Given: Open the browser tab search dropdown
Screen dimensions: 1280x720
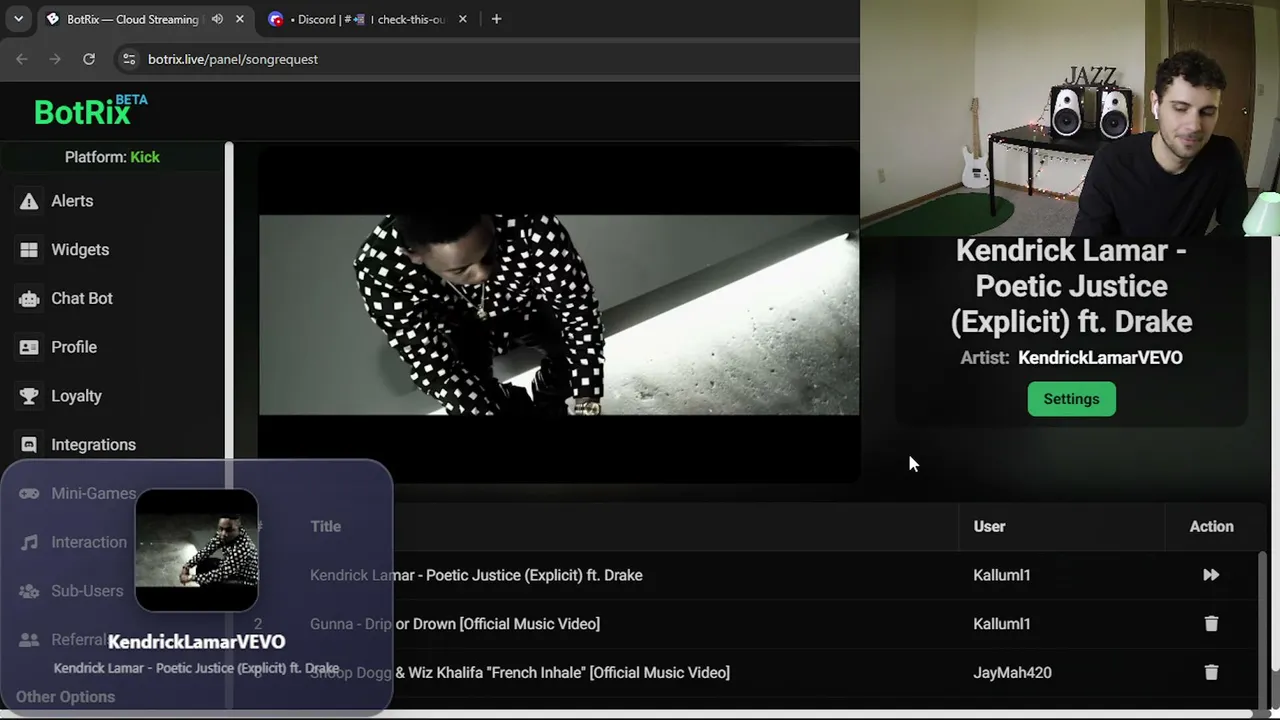Looking at the screenshot, I should pyautogui.click(x=18, y=19).
